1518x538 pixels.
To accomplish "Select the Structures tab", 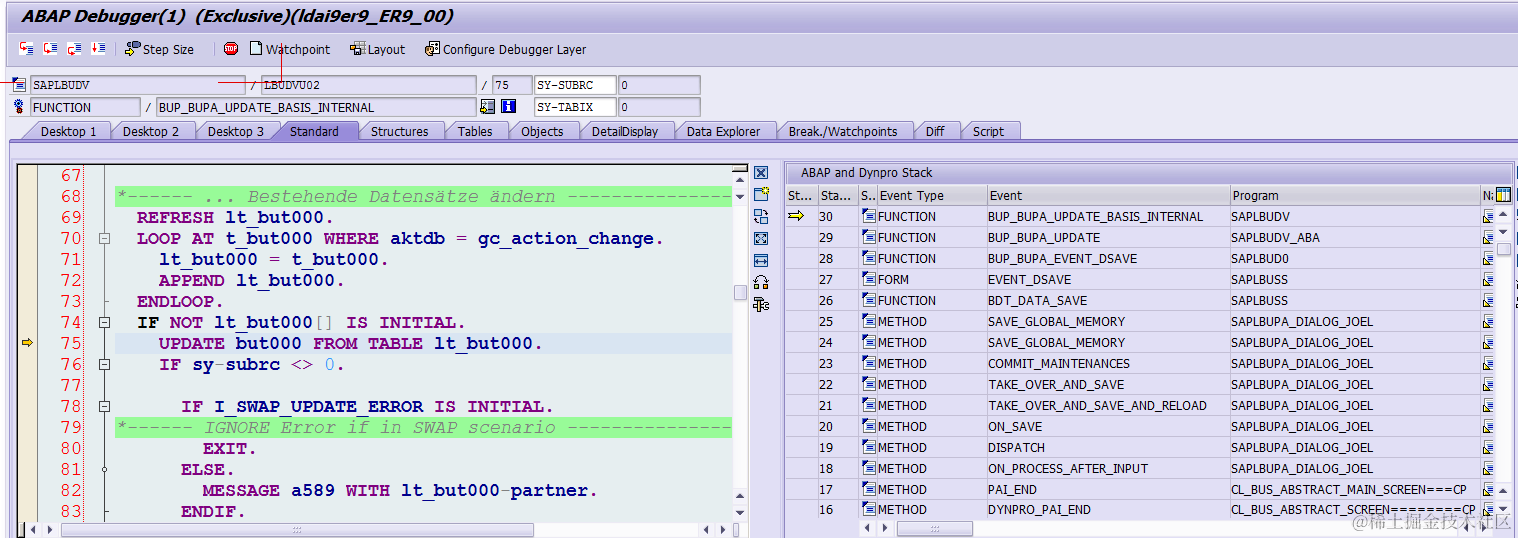I will point(399,131).
